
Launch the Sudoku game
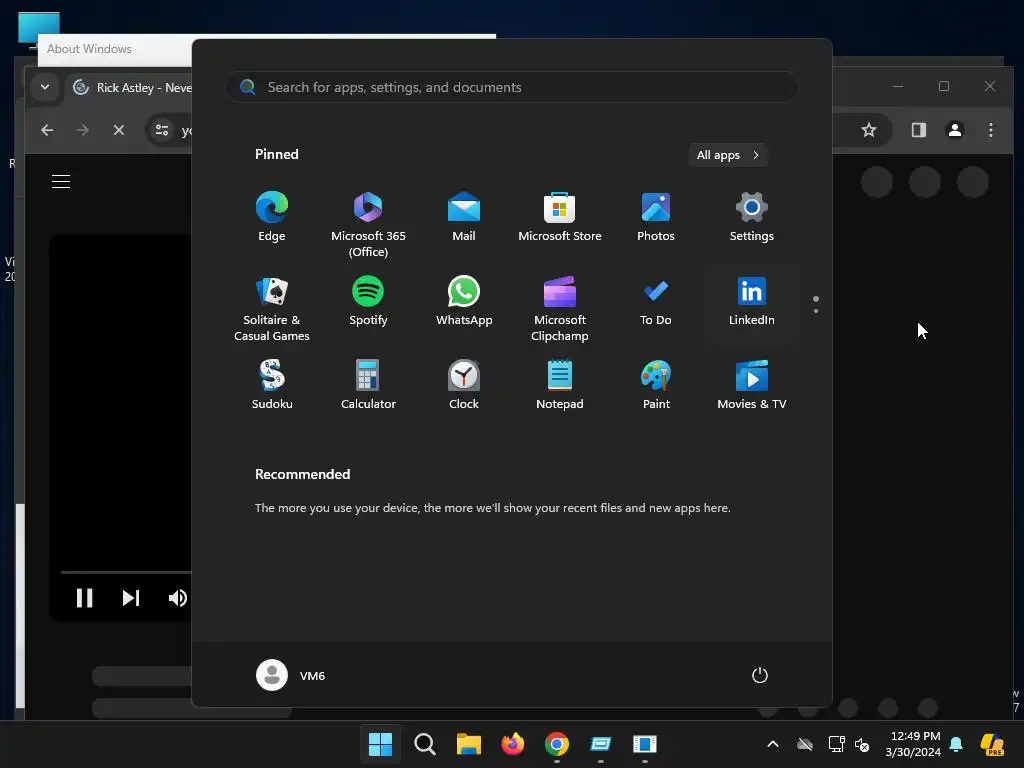point(272,385)
